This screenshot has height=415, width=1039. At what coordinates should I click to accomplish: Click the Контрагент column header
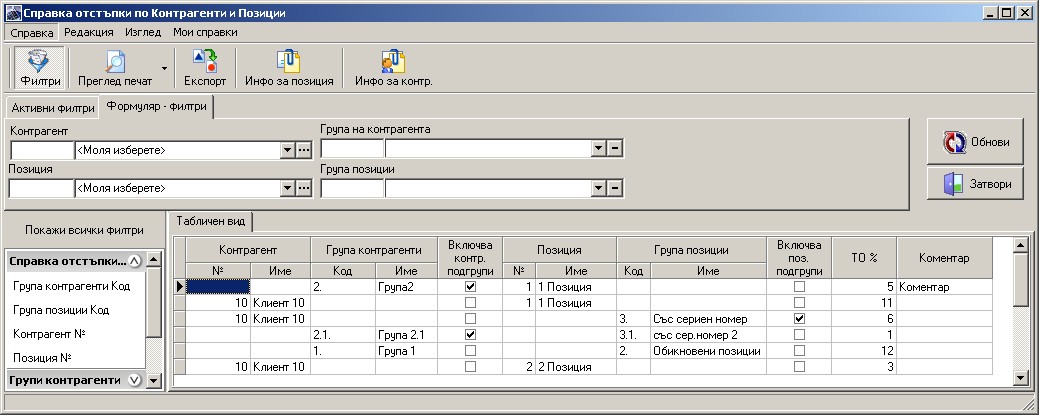248,250
